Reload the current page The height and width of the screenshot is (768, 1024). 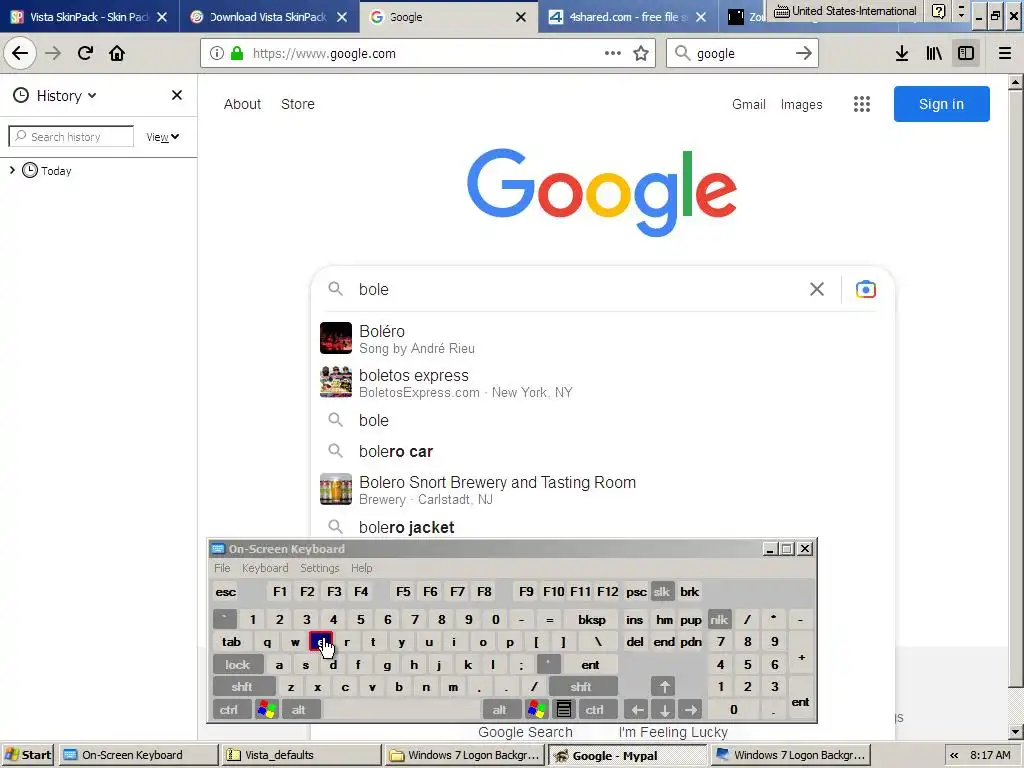85,53
